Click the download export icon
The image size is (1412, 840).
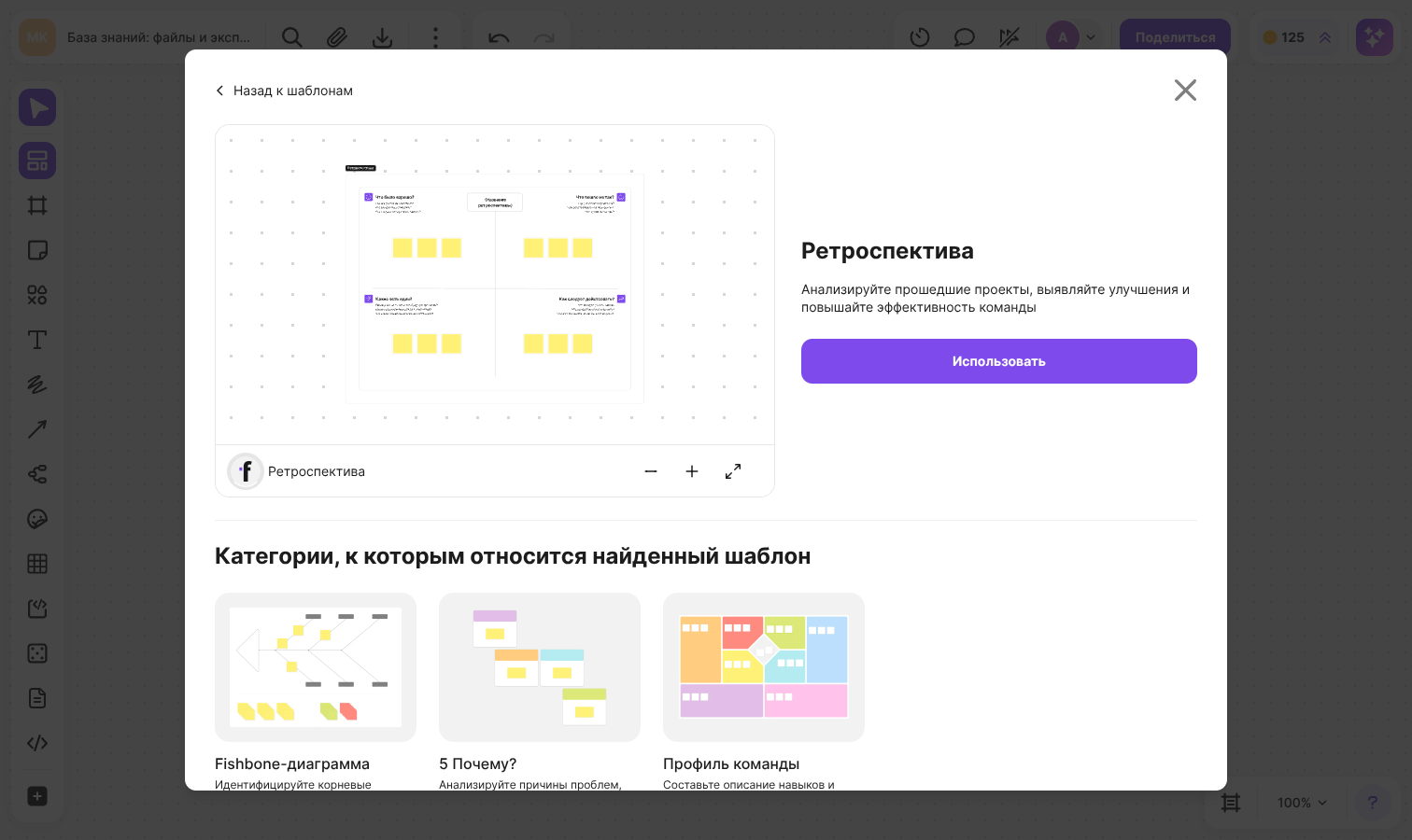coord(382,37)
